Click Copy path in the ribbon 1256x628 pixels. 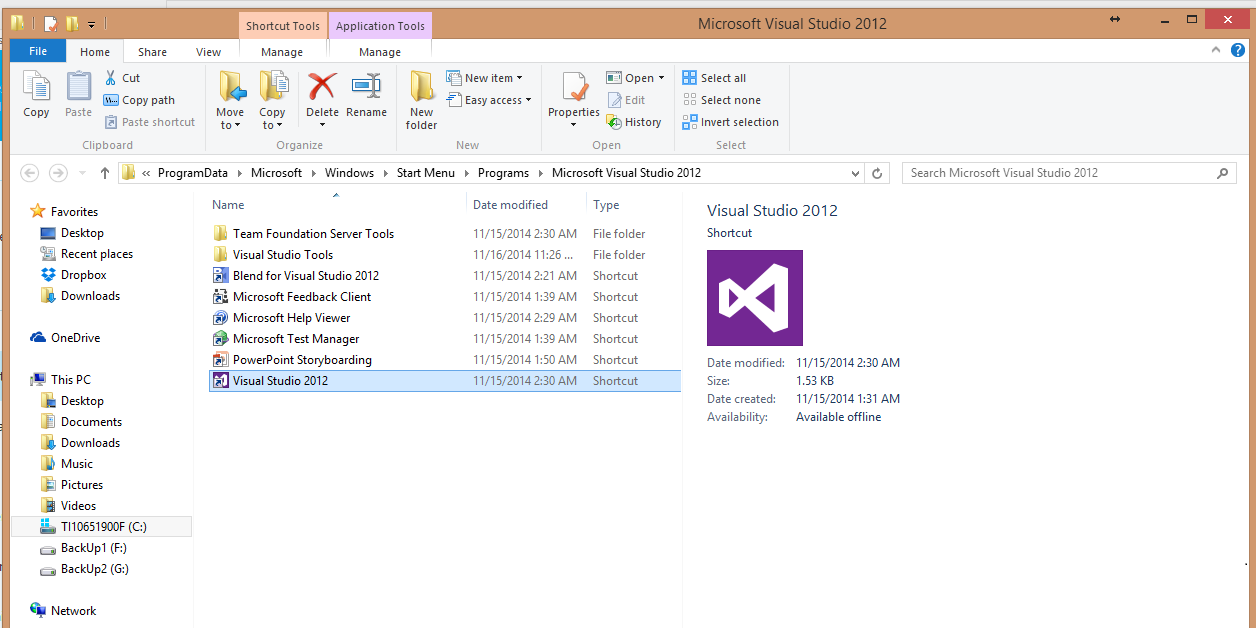[139, 100]
